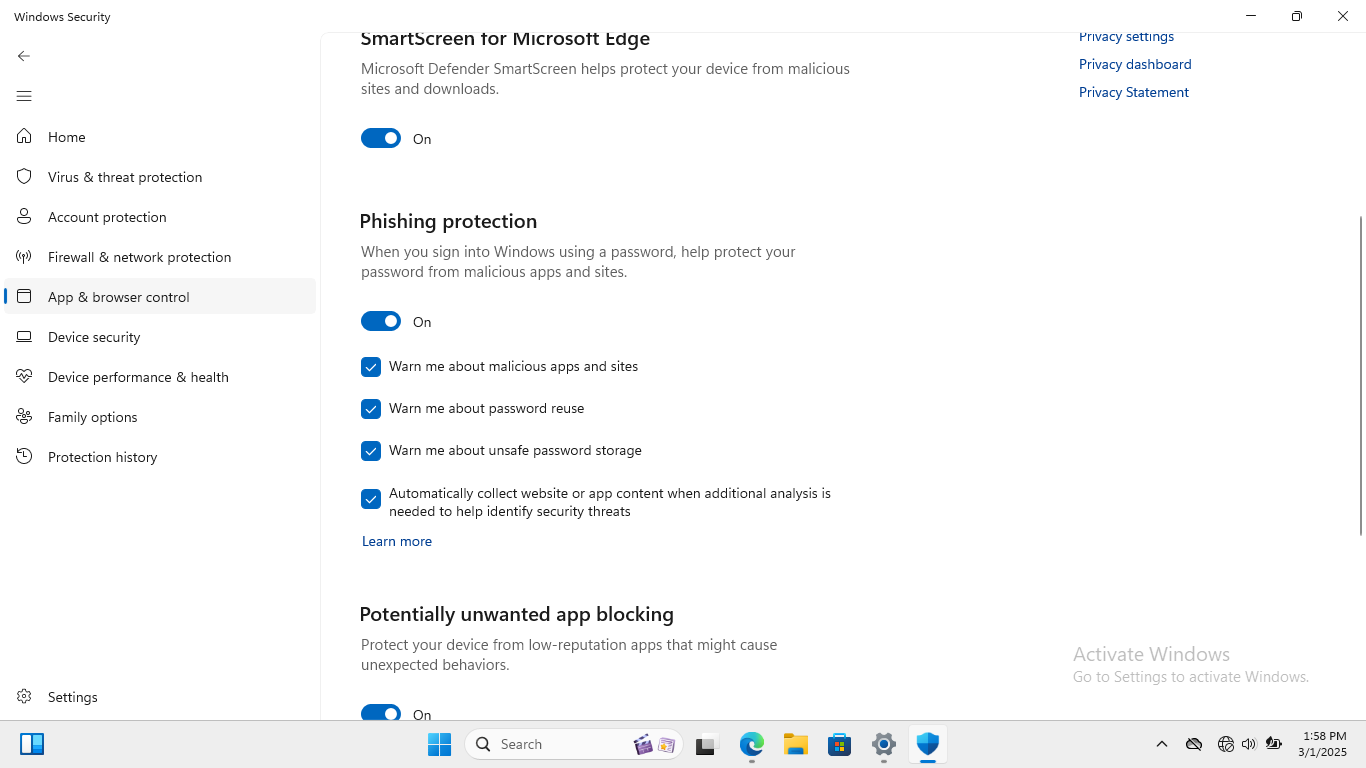The width and height of the screenshot is (1366, 768).
Task: Open Device security laptop icon
Action: pyautogui.click(x=24, y=337)
